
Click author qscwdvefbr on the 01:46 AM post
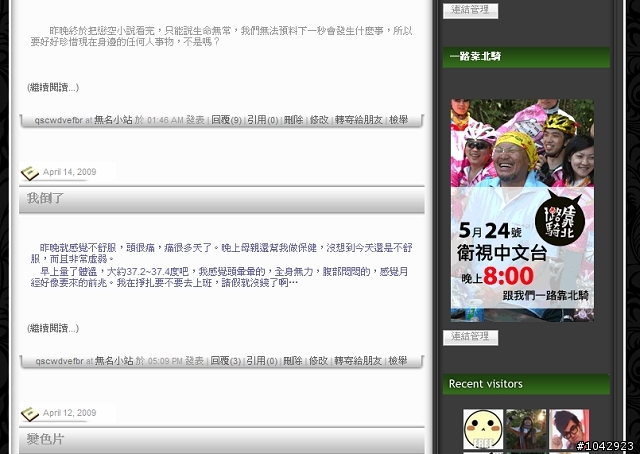tap(58, 120)
